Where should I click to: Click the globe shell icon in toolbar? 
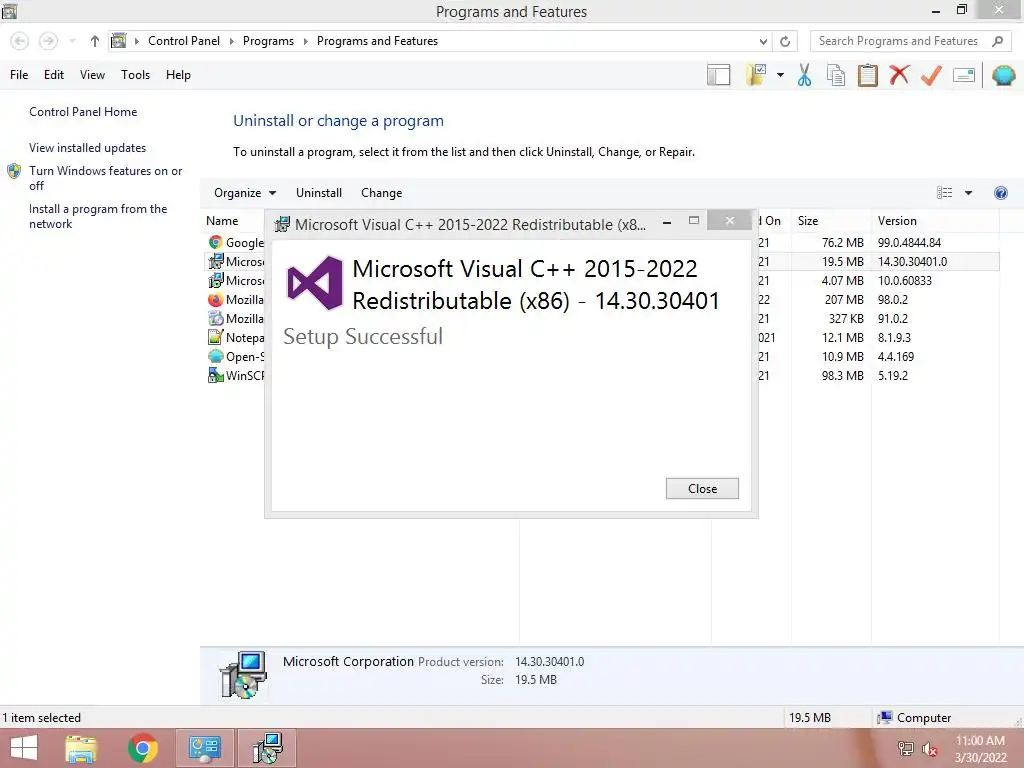(1004, 75)
